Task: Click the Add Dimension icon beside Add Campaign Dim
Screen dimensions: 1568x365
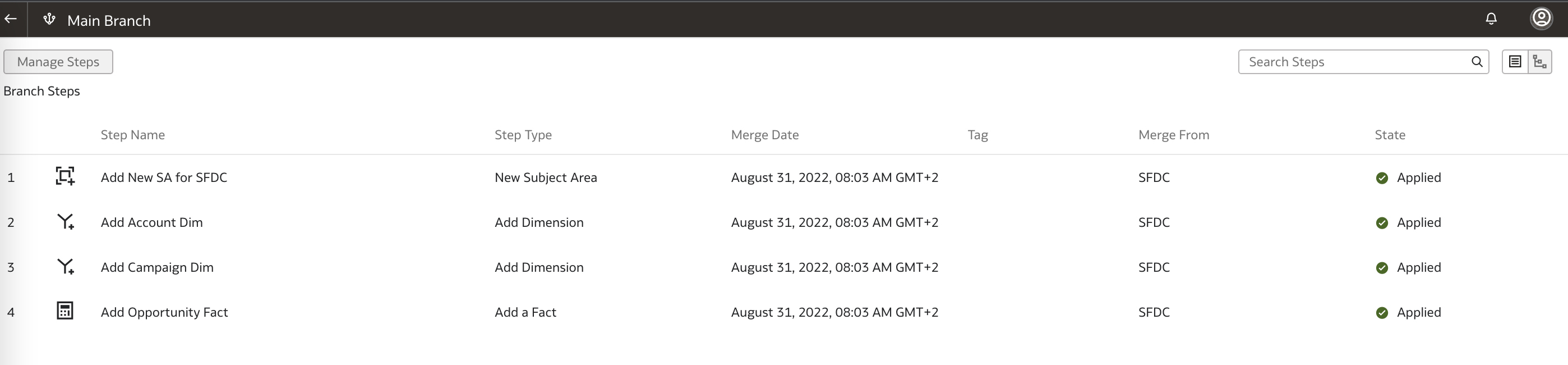Action: (x=65, y=267)
